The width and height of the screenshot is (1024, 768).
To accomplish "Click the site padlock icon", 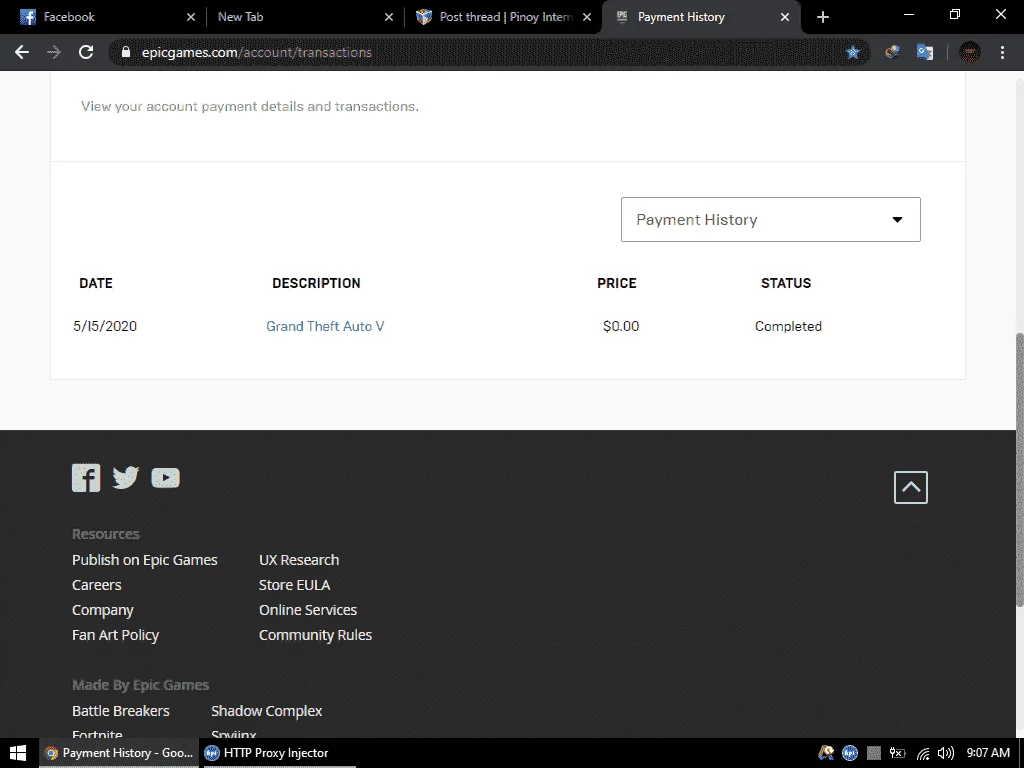I will tap(126, 52).
